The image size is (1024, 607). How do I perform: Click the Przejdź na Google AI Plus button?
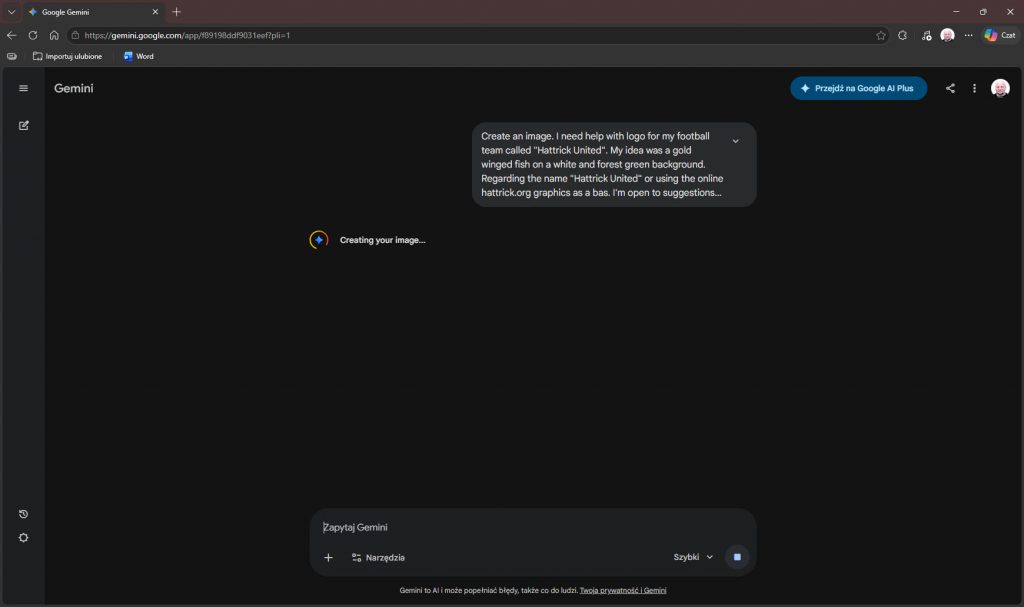click(x=858, y=88)
